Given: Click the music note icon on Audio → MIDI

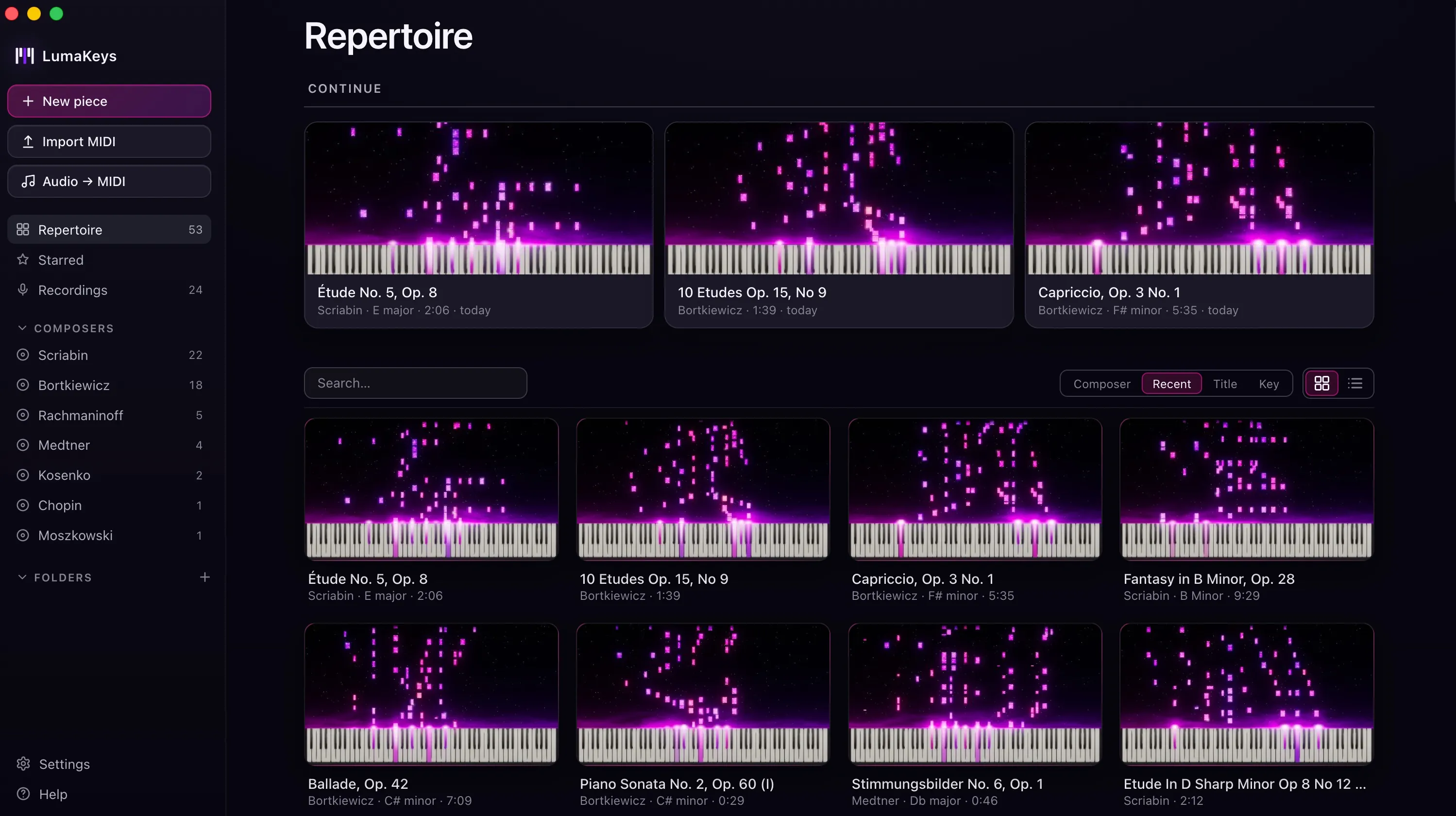Looking at the screenshot, I should coord(28,181).
